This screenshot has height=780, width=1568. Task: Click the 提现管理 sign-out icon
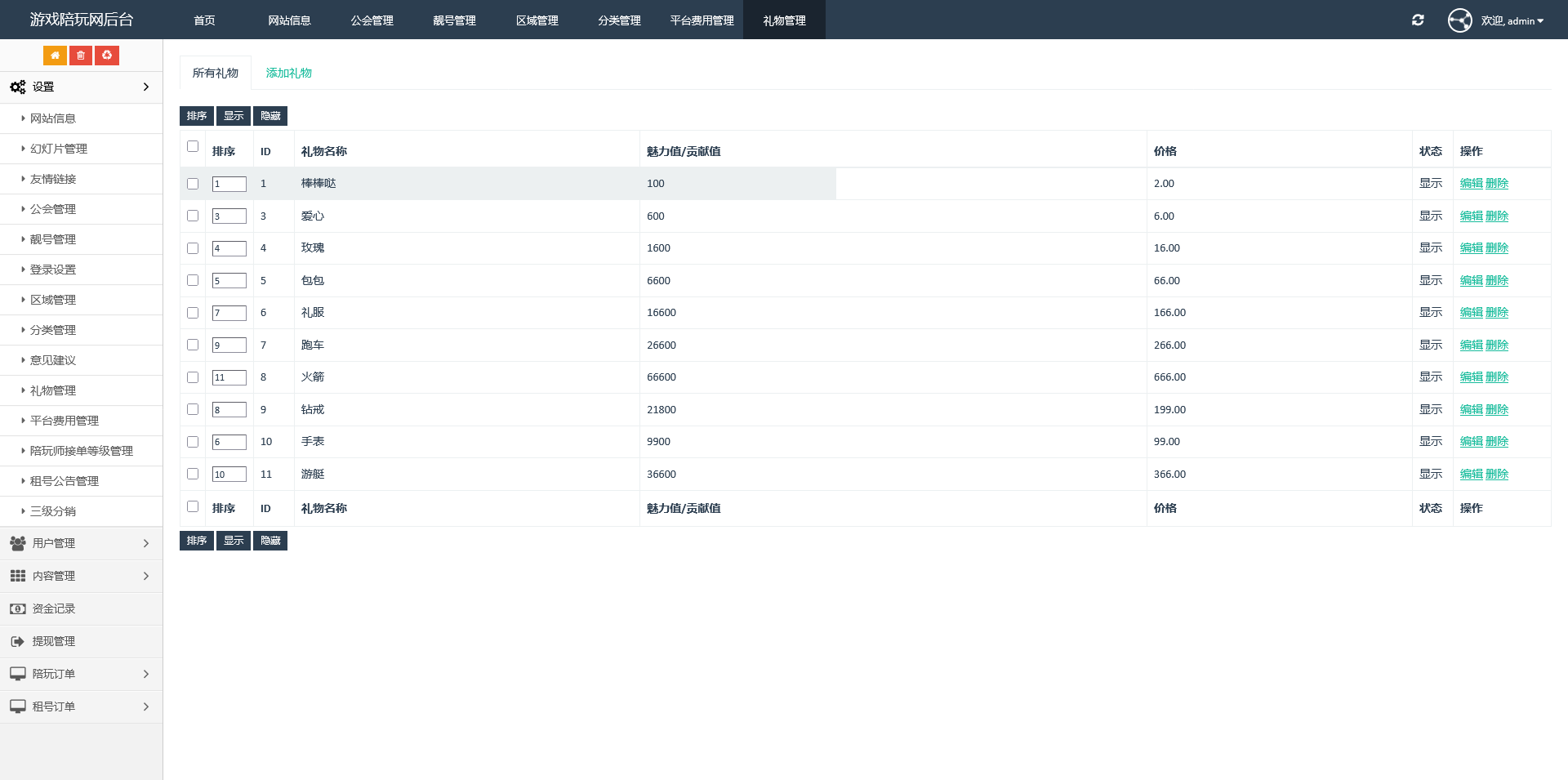[18, 641]
